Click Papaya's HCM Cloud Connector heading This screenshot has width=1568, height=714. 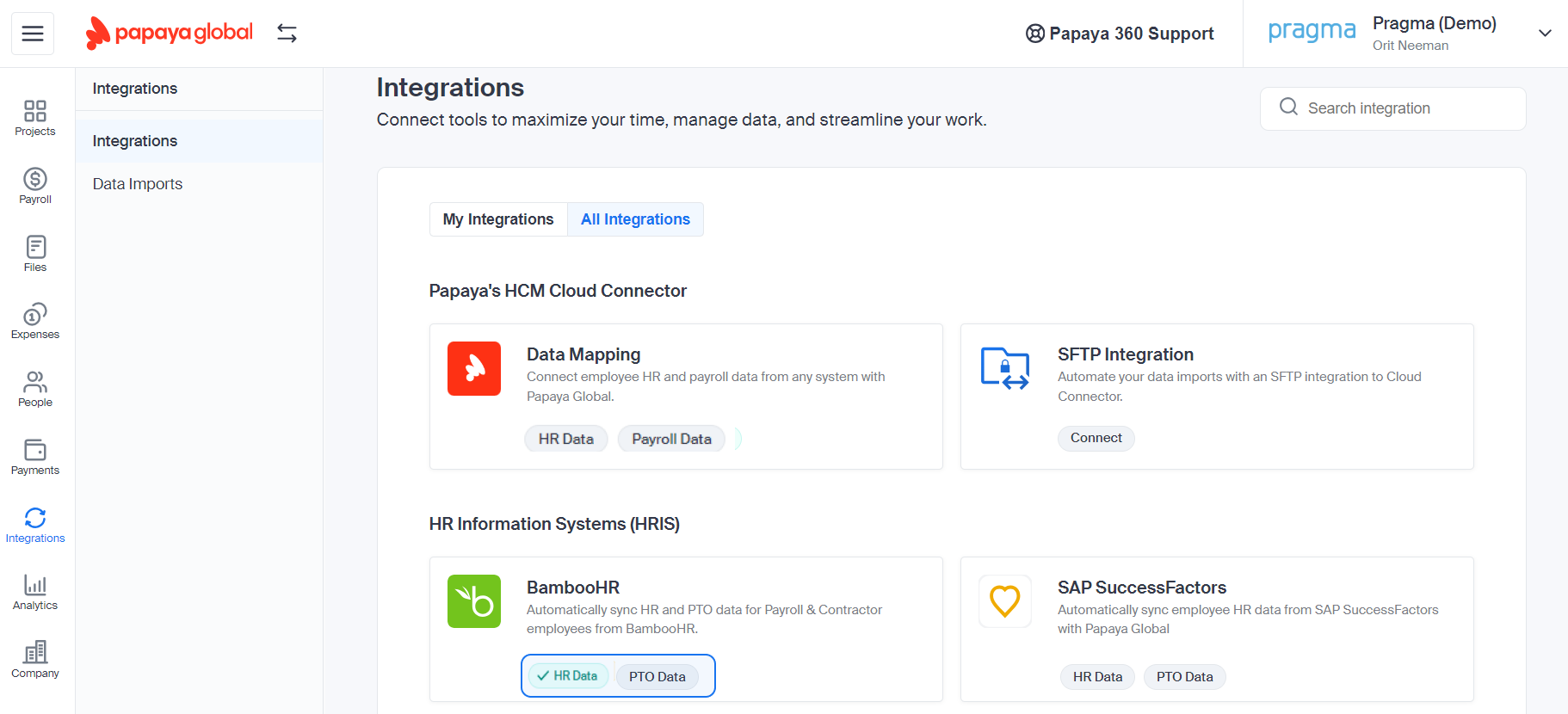[x=558, y=291]
